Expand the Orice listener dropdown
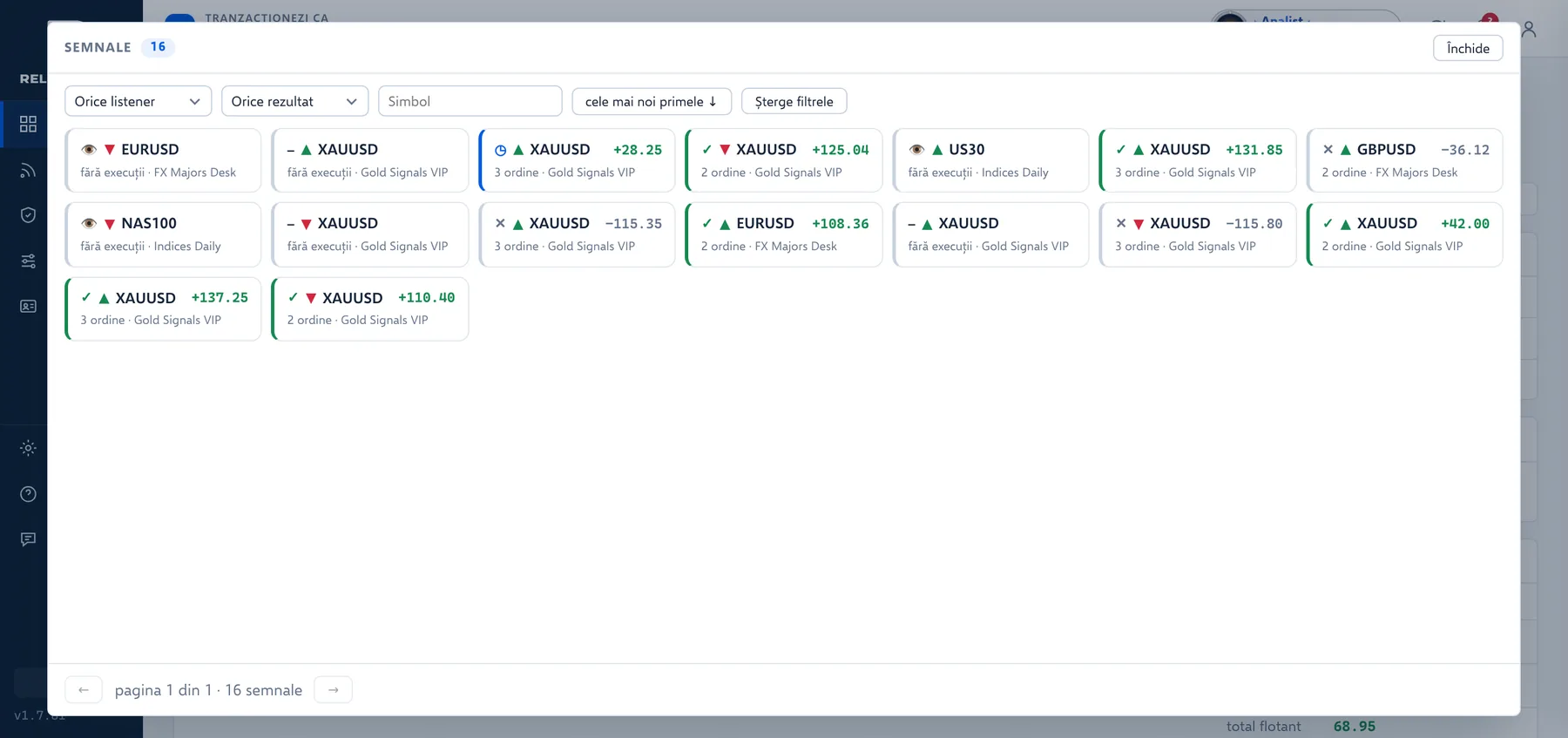Screen dimensions: 1568x738 tap(138, 101)
